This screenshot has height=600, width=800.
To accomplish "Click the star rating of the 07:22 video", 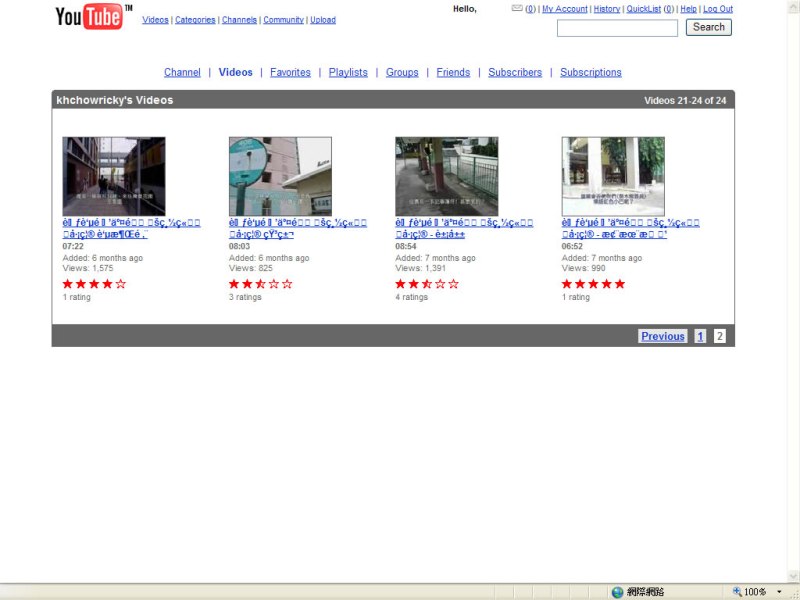I will (94, 284).
